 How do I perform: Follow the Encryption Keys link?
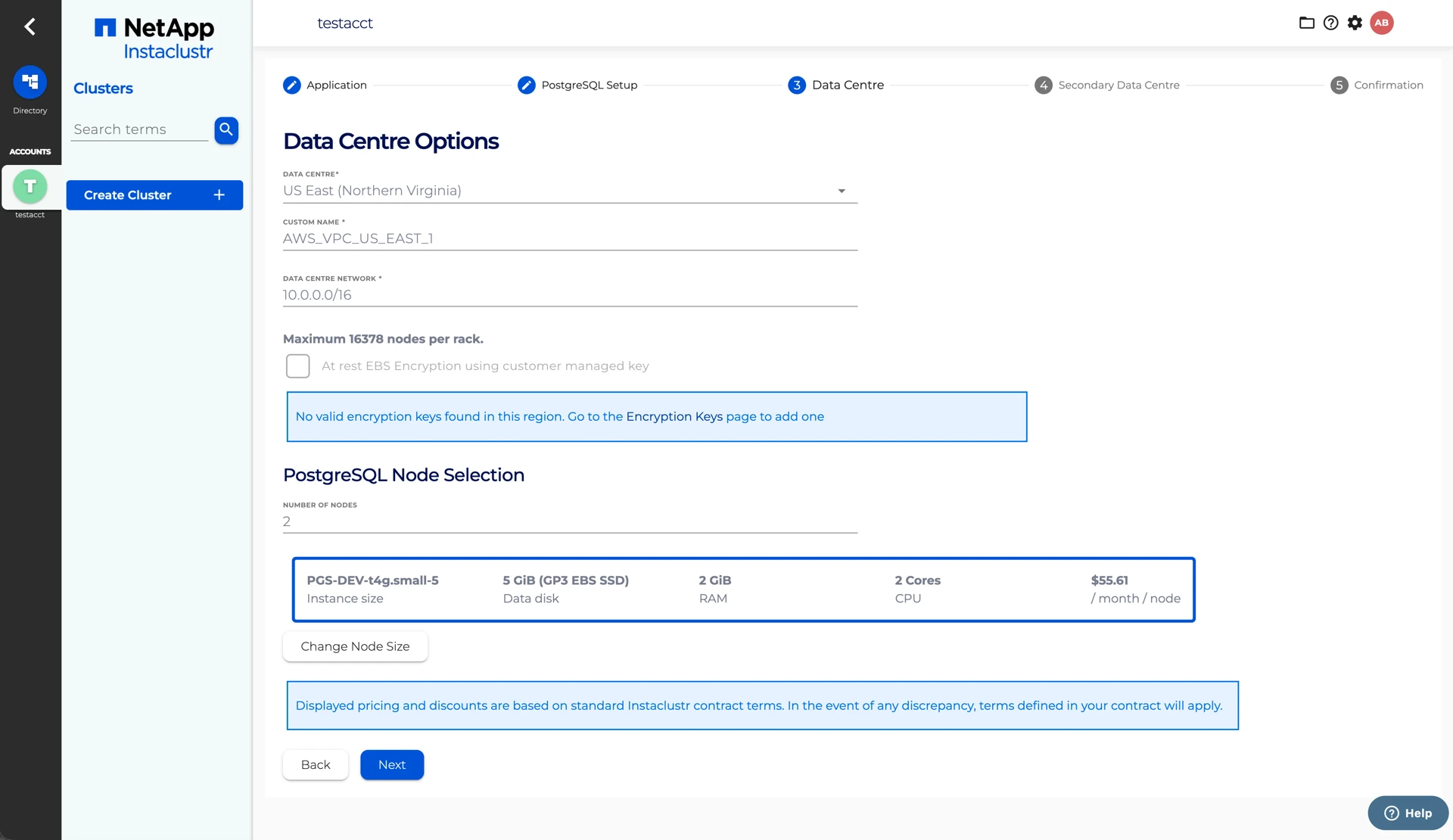[674, 417]
